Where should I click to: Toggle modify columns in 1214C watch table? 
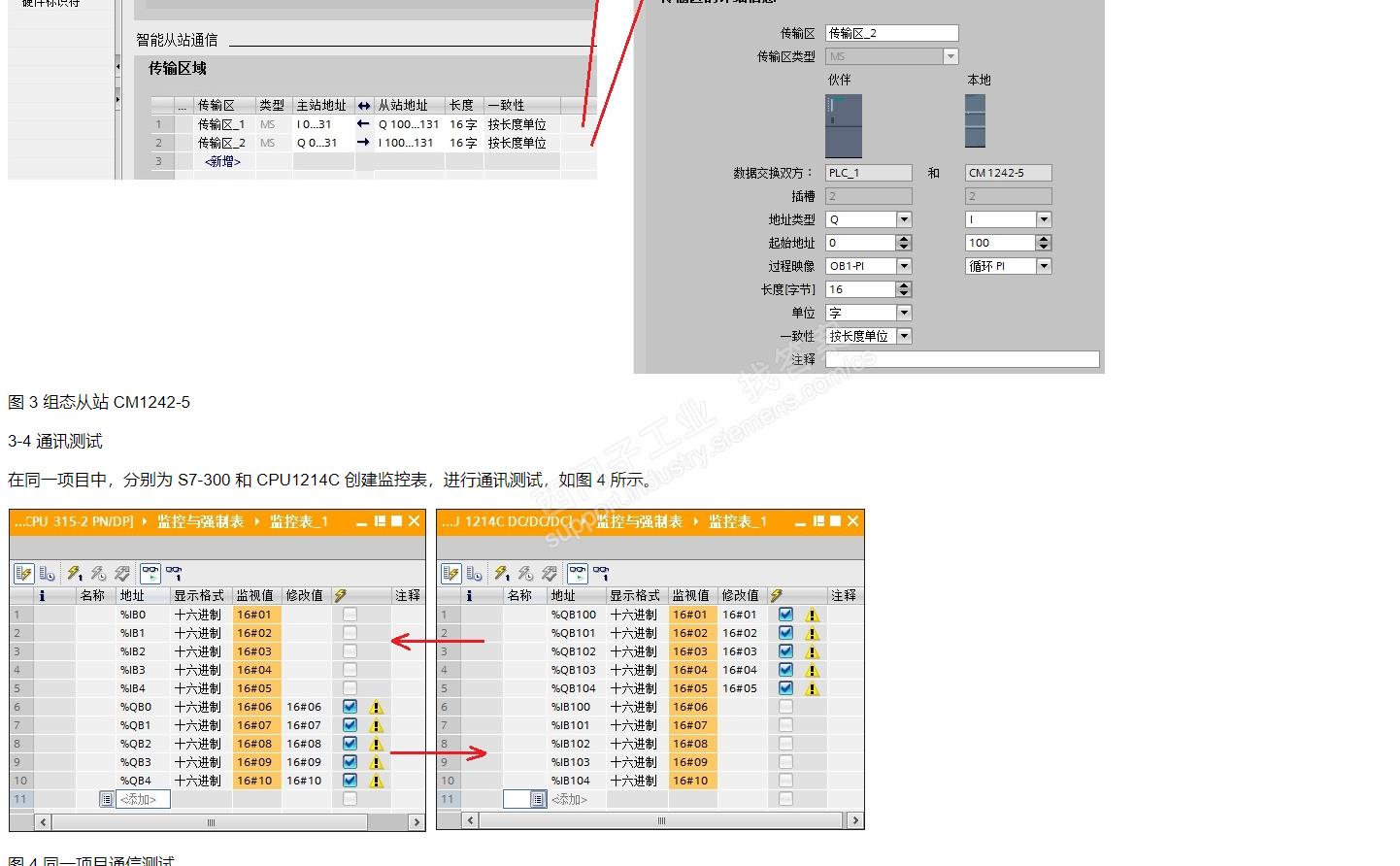pos(451,574)
